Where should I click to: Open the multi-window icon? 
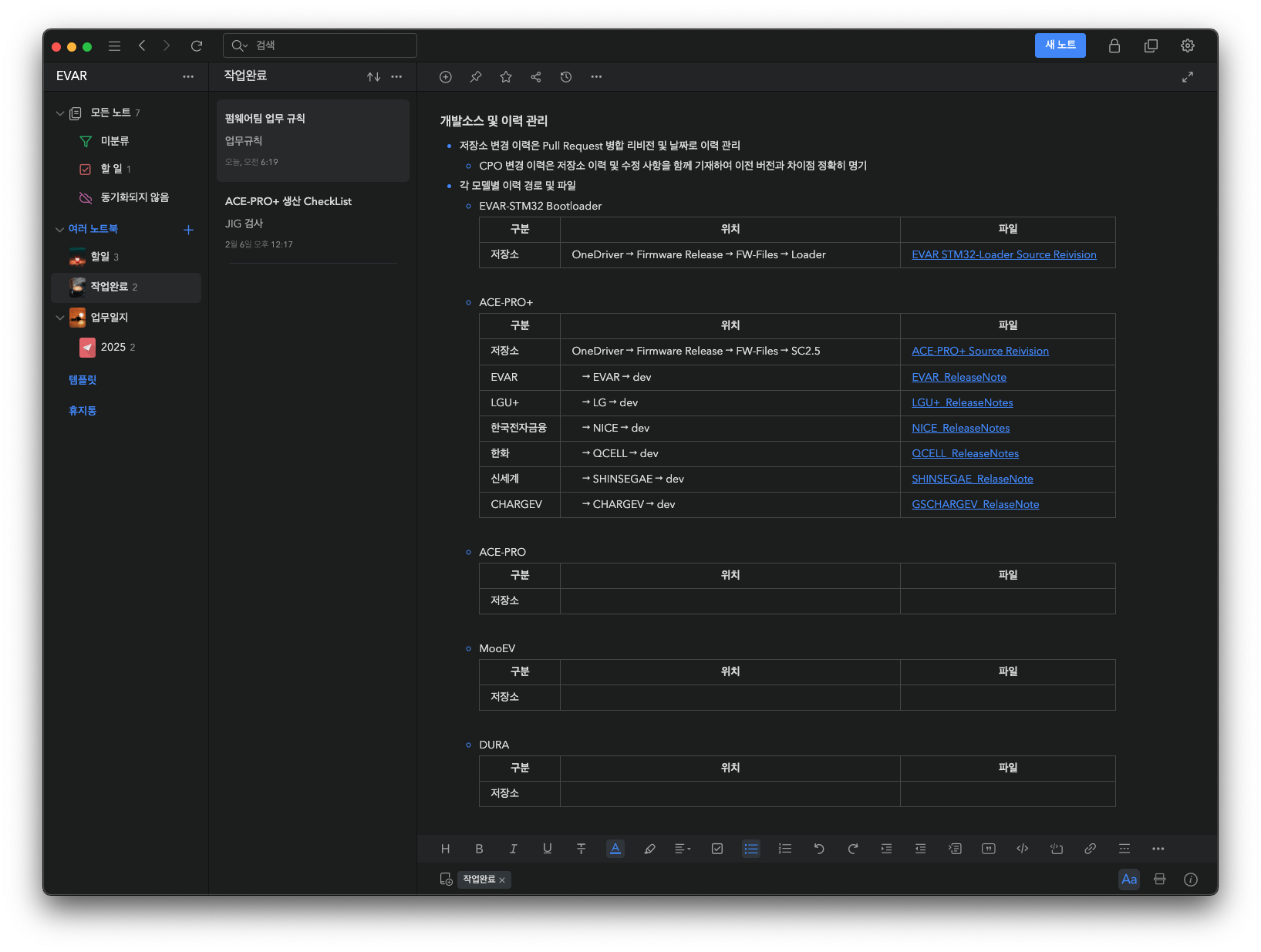click(1151, 46)
